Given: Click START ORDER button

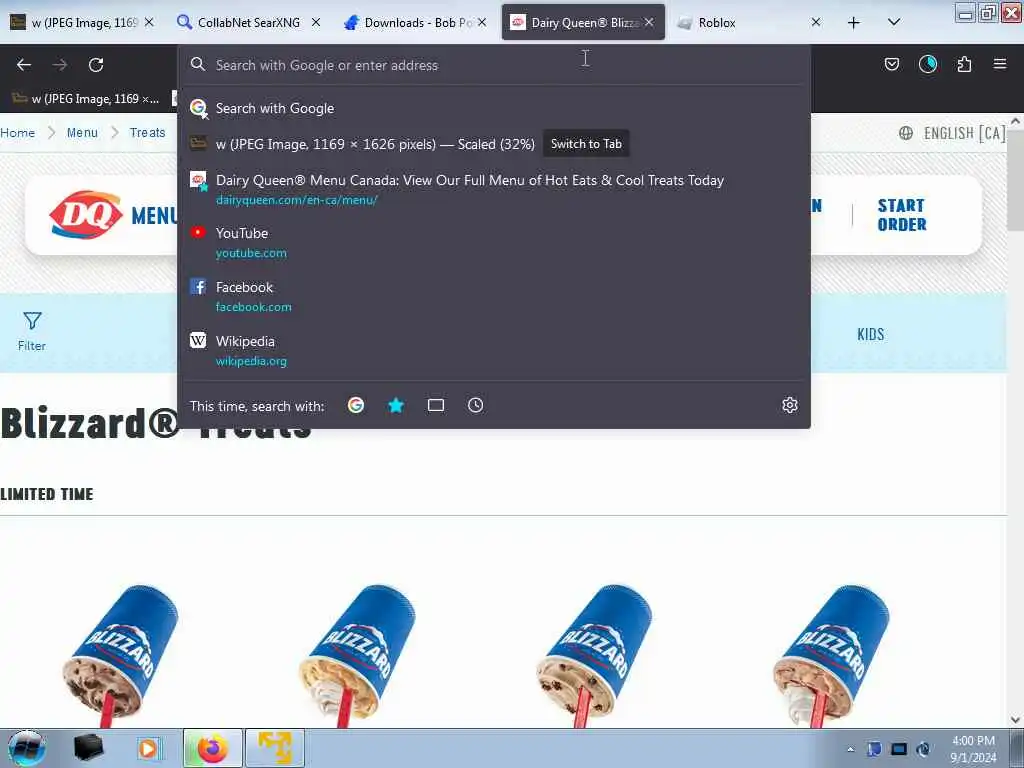Looking at the screenshot, I should 902,215.
